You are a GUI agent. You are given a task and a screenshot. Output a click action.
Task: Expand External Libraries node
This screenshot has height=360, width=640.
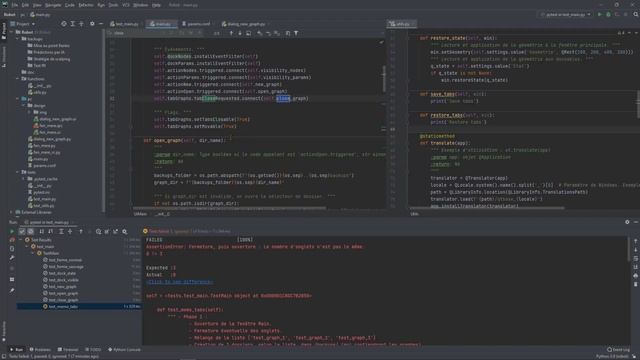click(12, 212)
